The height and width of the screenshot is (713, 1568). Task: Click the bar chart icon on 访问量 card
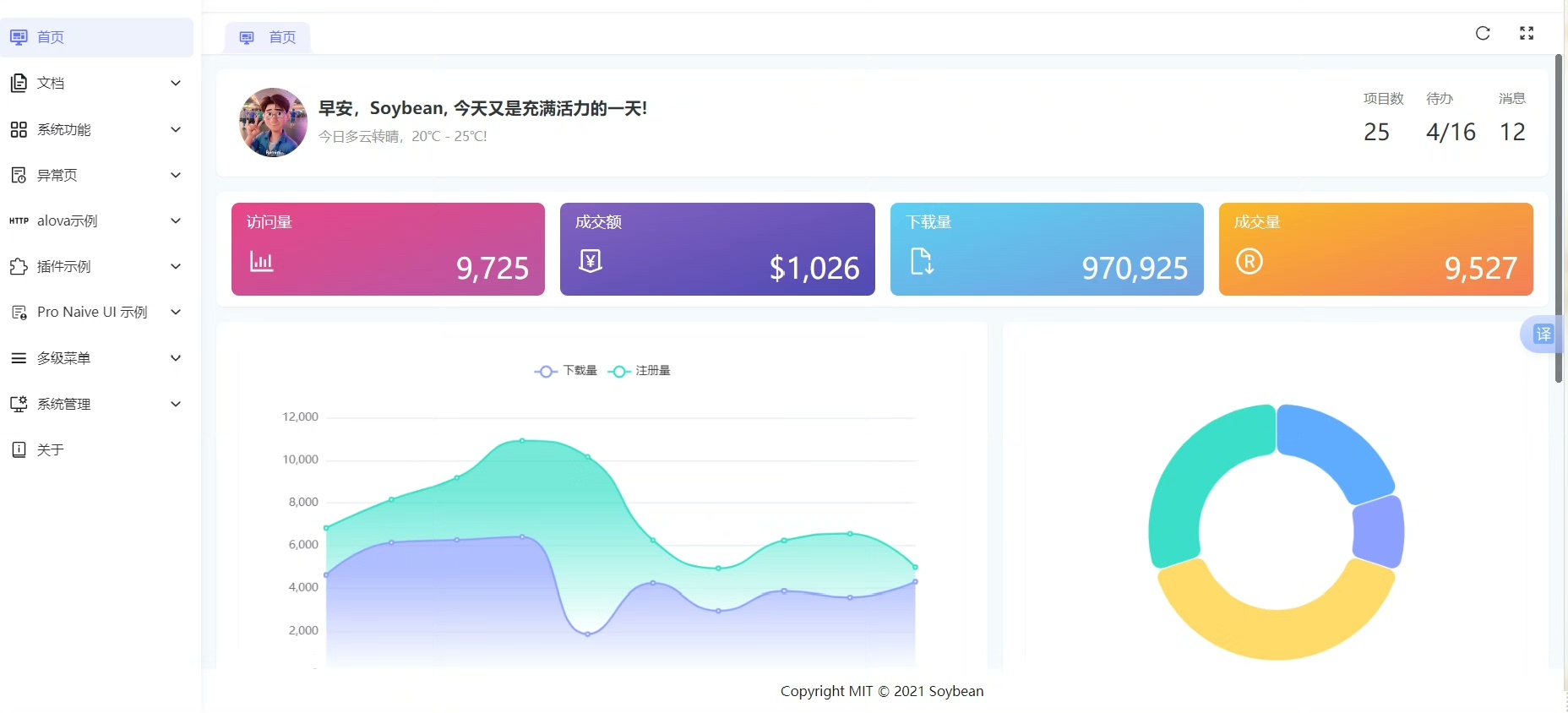262,261
